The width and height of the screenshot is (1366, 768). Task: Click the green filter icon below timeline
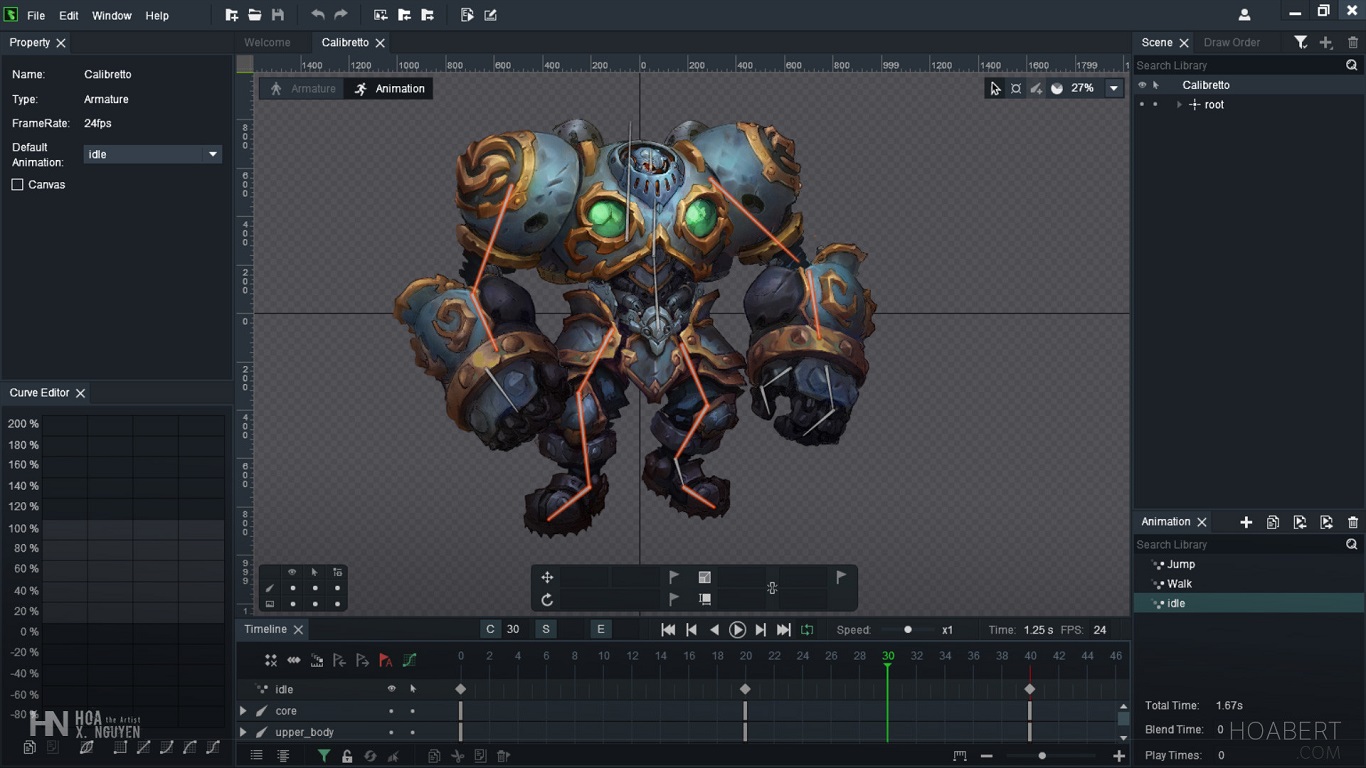323,756
